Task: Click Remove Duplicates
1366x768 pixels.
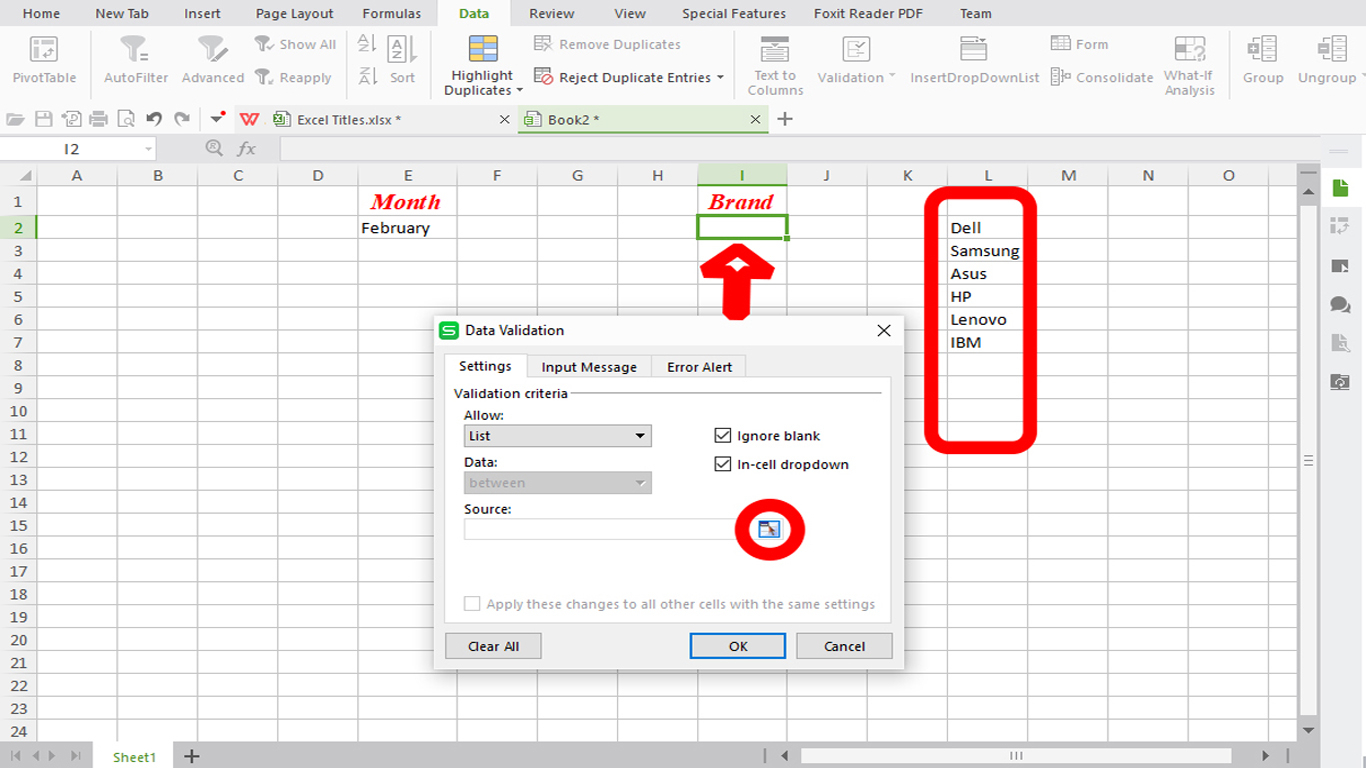Action: [x=607, y=44]
